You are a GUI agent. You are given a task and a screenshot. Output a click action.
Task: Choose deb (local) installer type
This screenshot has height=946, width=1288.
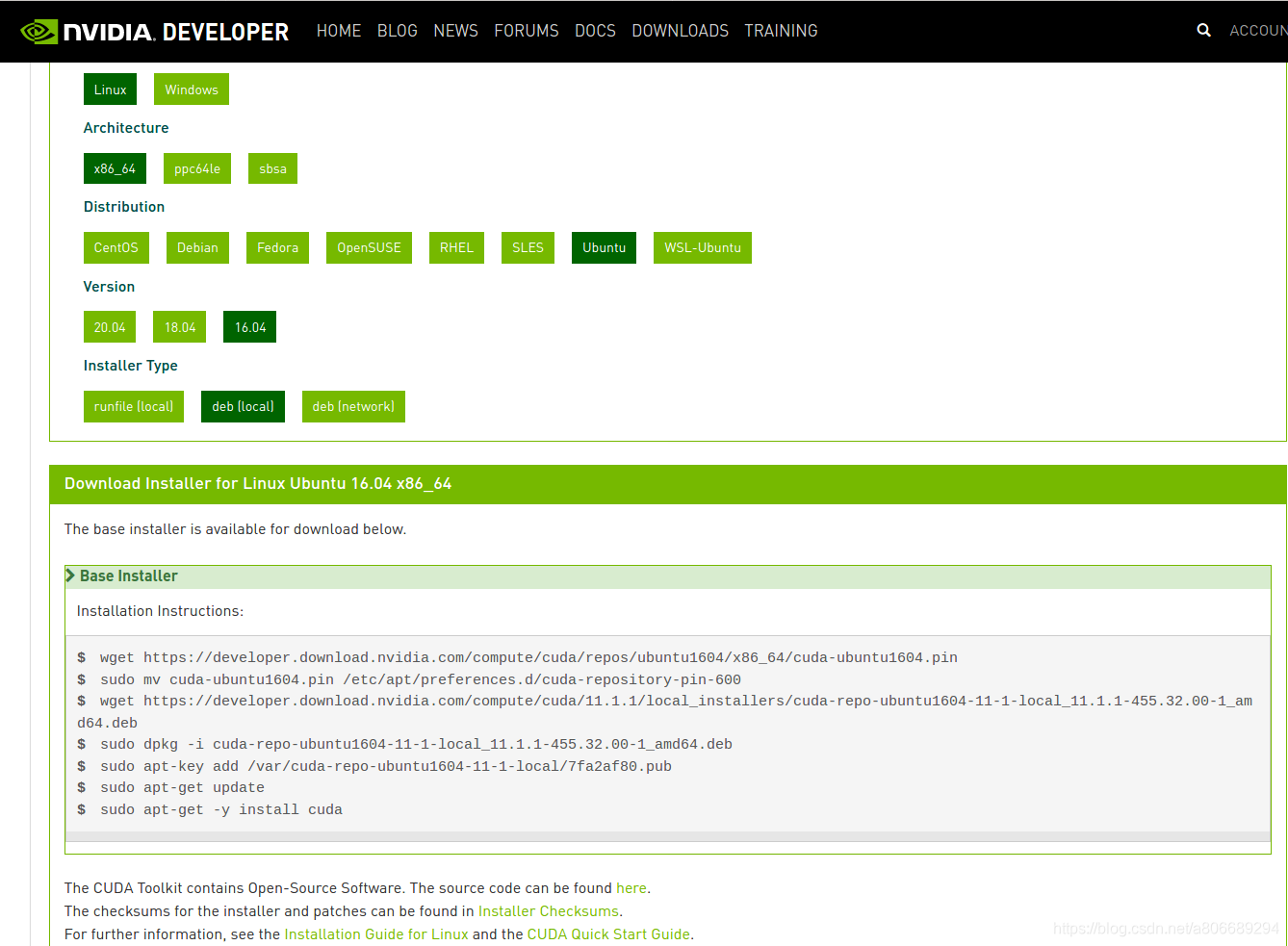(x=243, y=406)
